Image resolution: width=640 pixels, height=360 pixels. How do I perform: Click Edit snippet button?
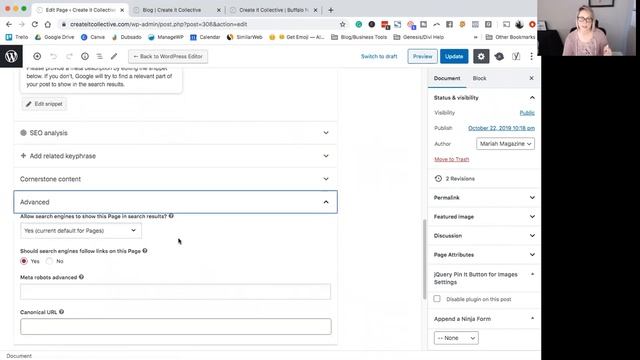pos(44,104)
